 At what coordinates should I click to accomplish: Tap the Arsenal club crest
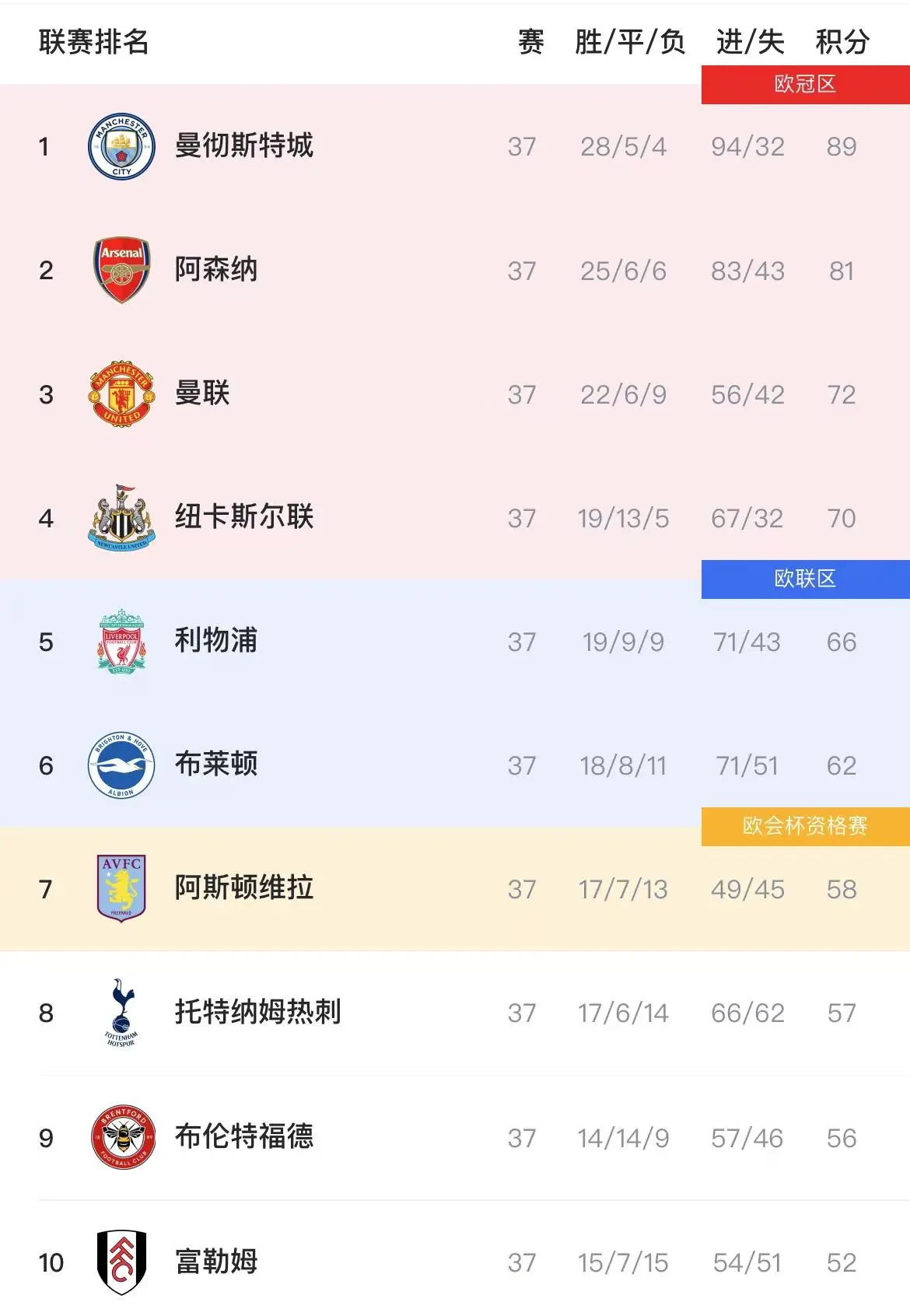(x=121, y=270)
